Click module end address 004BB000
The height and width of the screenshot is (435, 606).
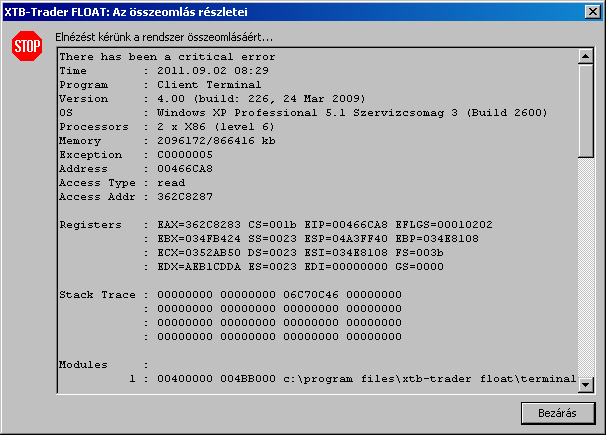coord(248,379)
